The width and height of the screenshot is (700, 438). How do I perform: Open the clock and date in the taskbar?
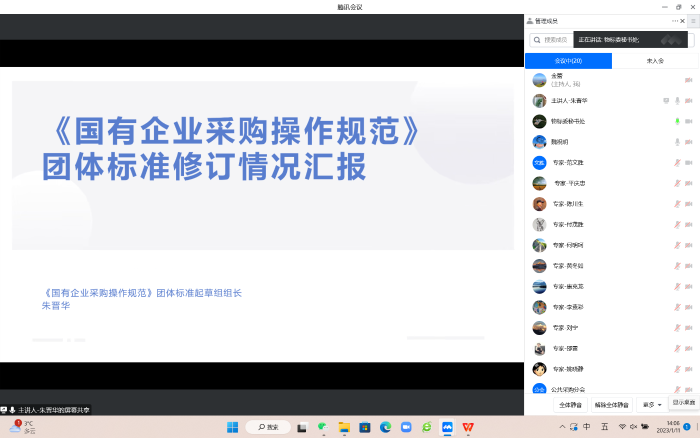(x=668, y=427)
